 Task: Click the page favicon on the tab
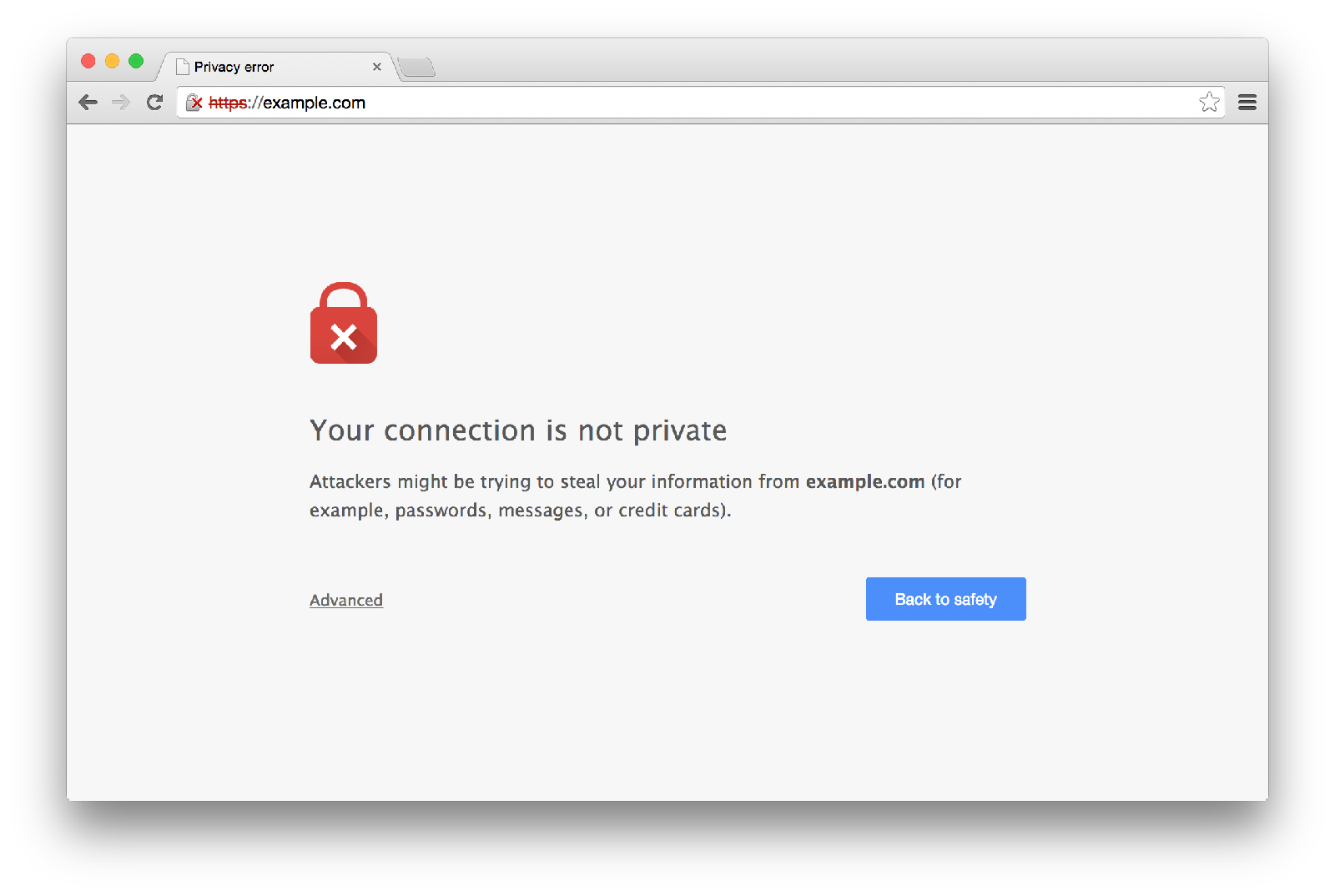click(x=183, y=67)
